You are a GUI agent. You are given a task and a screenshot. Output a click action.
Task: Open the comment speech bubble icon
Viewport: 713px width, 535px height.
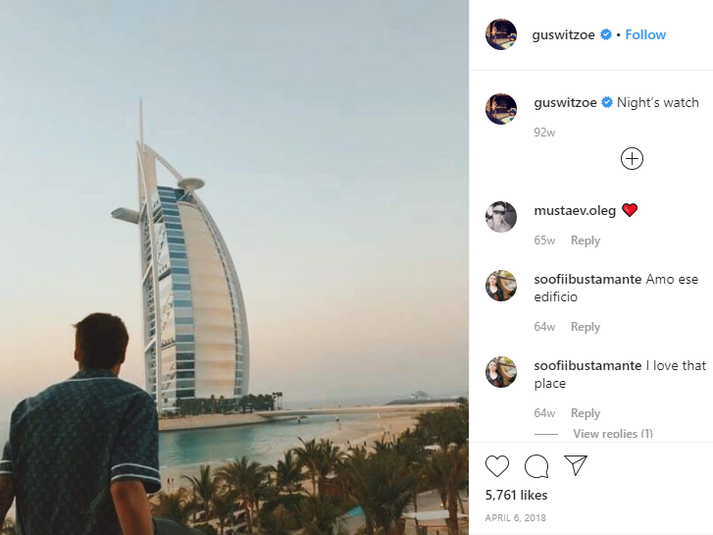(x=537, y=466)
